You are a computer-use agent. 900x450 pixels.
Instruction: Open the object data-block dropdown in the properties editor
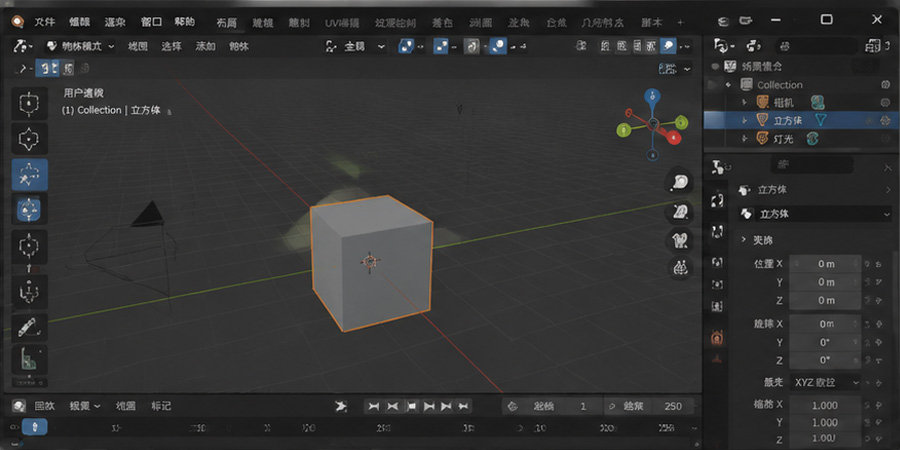[x=814, y=214]
